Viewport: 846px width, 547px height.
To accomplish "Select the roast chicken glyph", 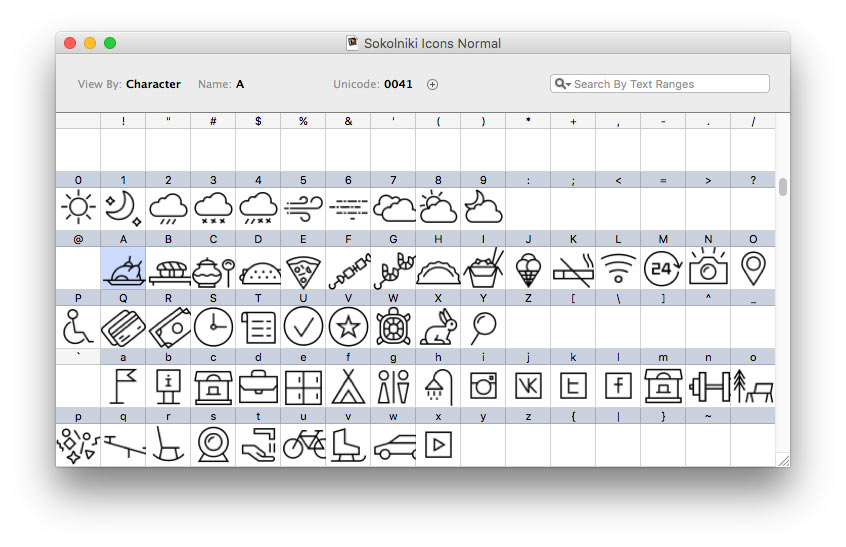I will point(123,268).
